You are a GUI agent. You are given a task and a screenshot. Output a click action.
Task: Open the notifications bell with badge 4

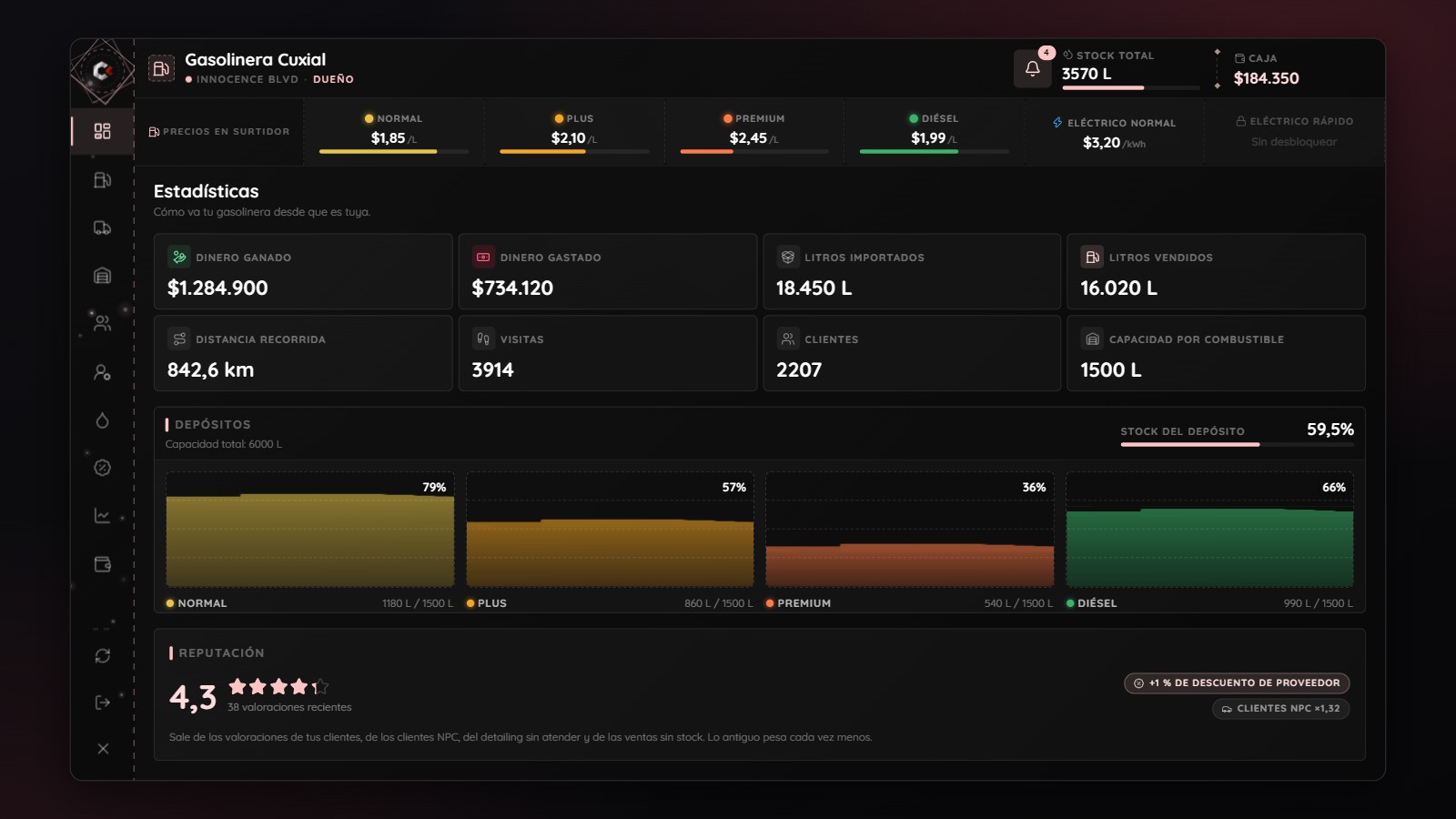(x=1033, y=68)
